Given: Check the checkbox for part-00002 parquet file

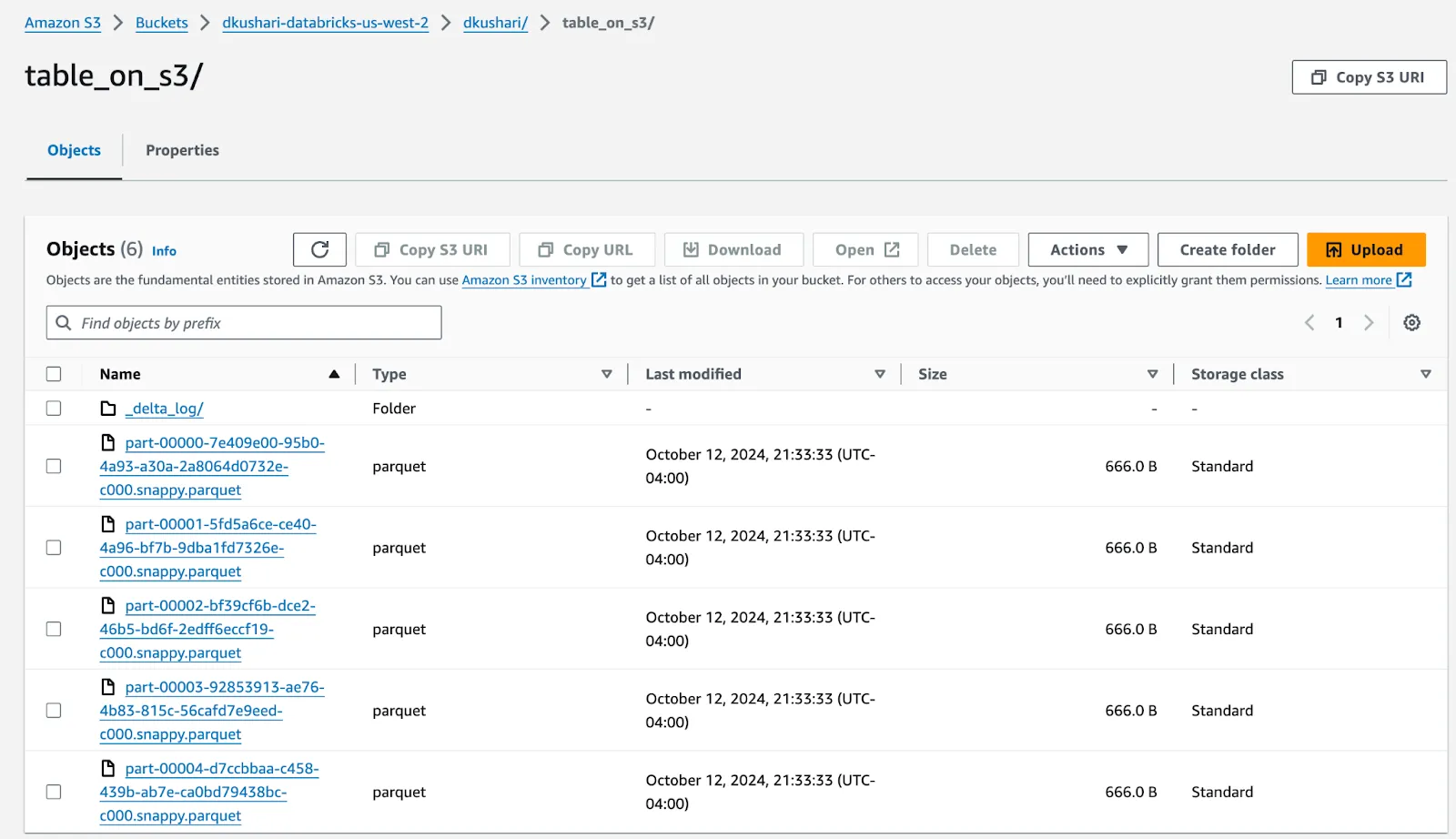Looking at the screenshot, I should coord(53,629).
